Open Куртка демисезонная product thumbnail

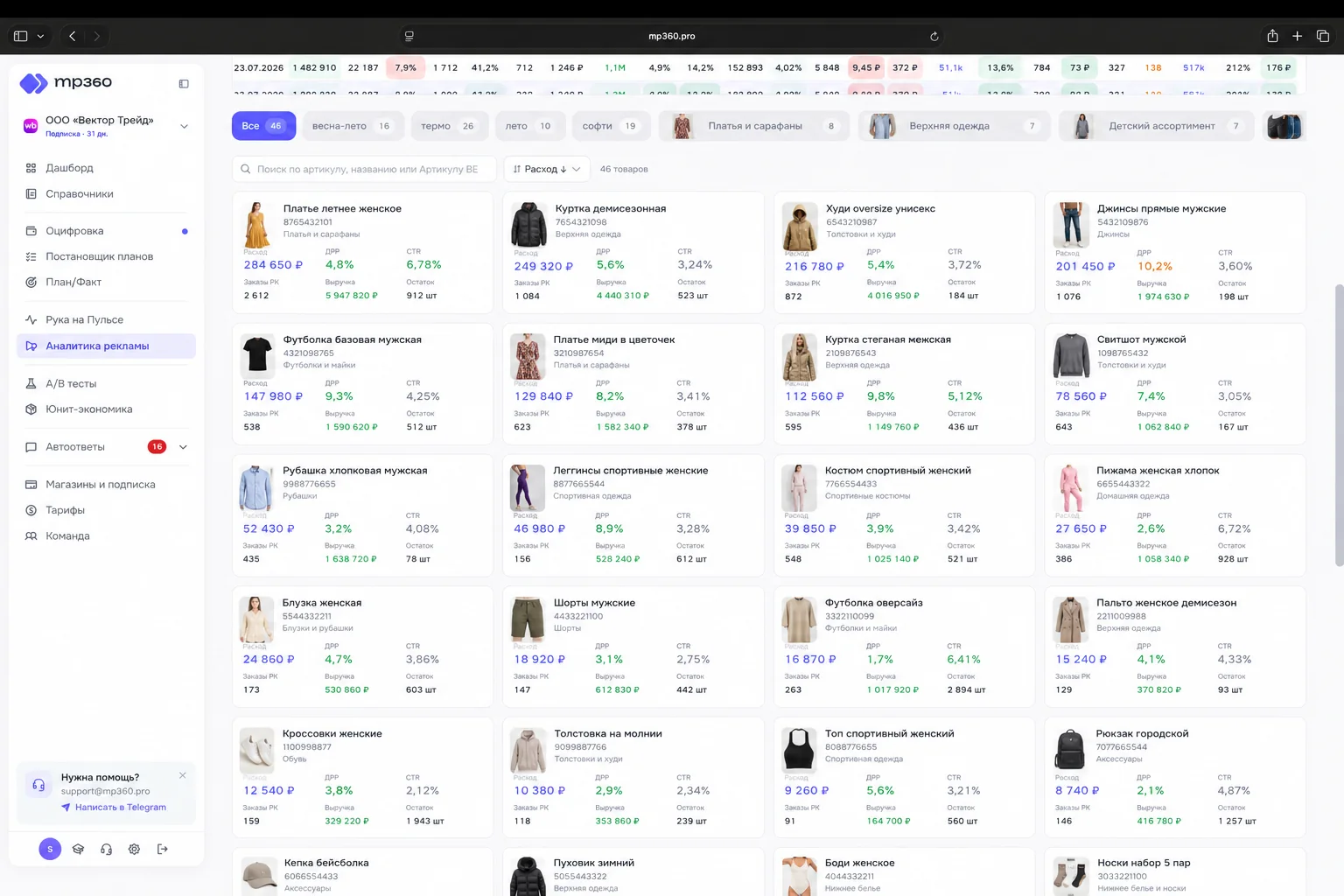coord(528,226)
